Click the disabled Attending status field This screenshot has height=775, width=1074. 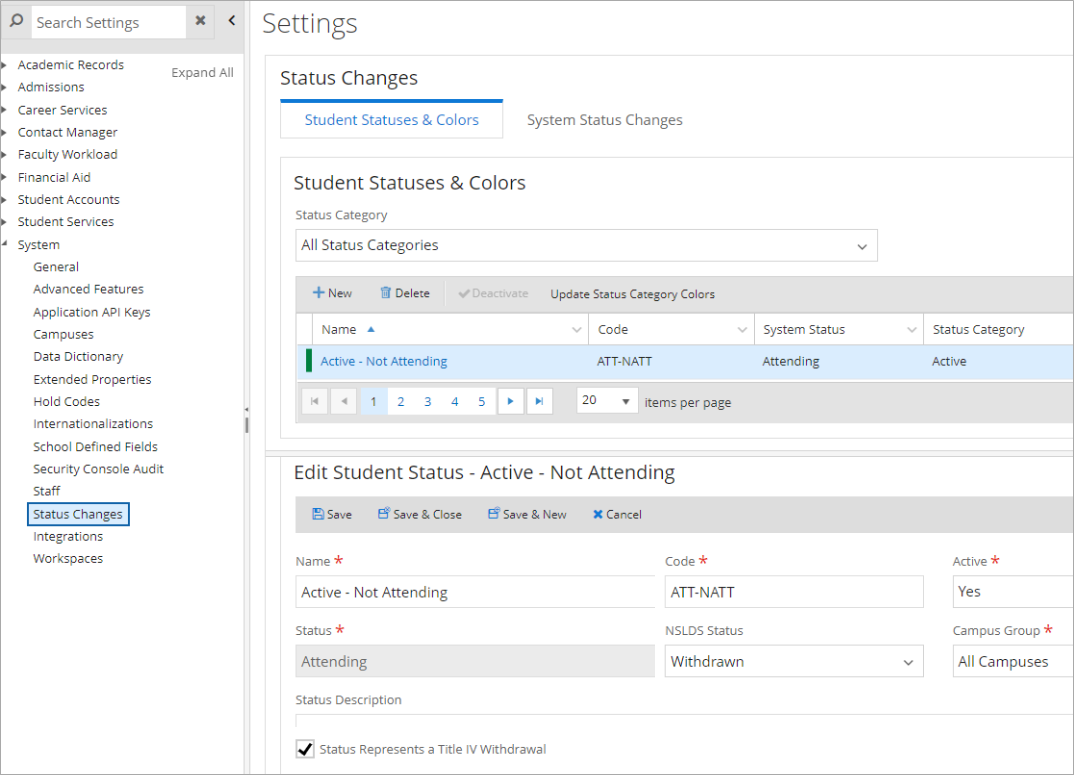click(475, 661)
